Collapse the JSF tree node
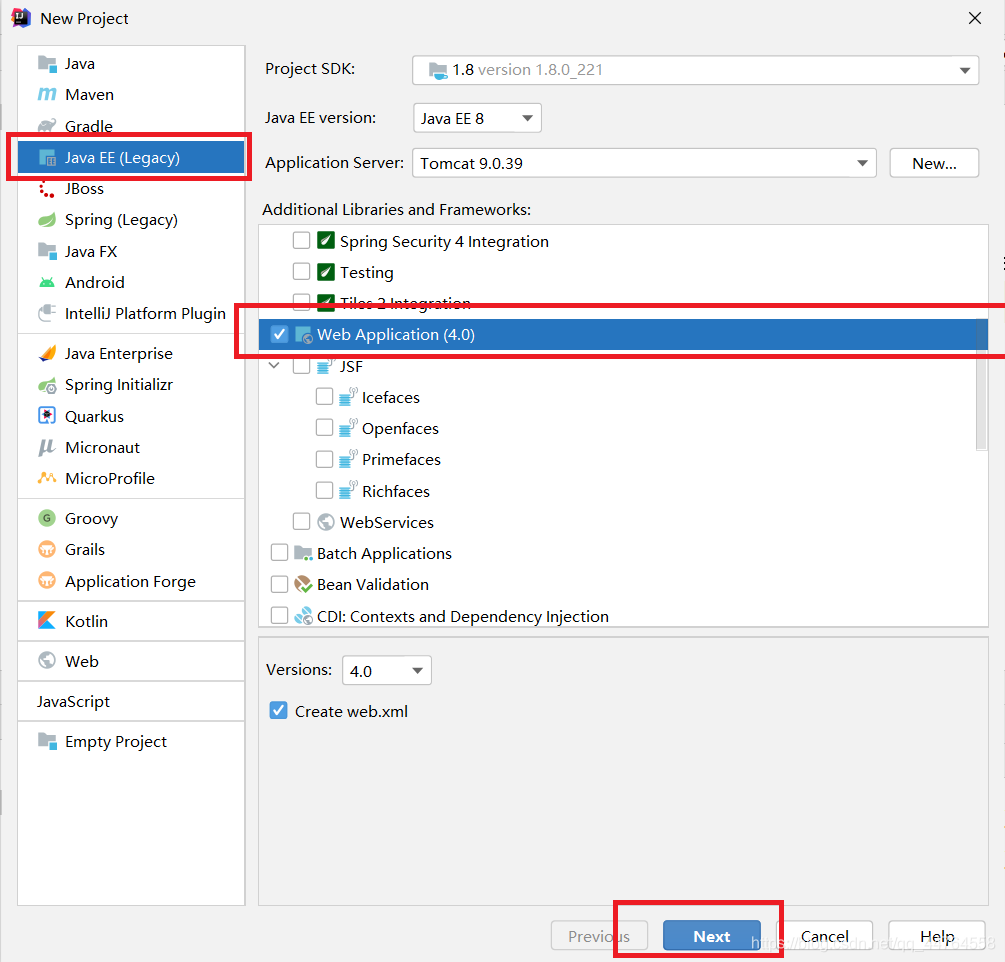 click(x=274, y=365)
